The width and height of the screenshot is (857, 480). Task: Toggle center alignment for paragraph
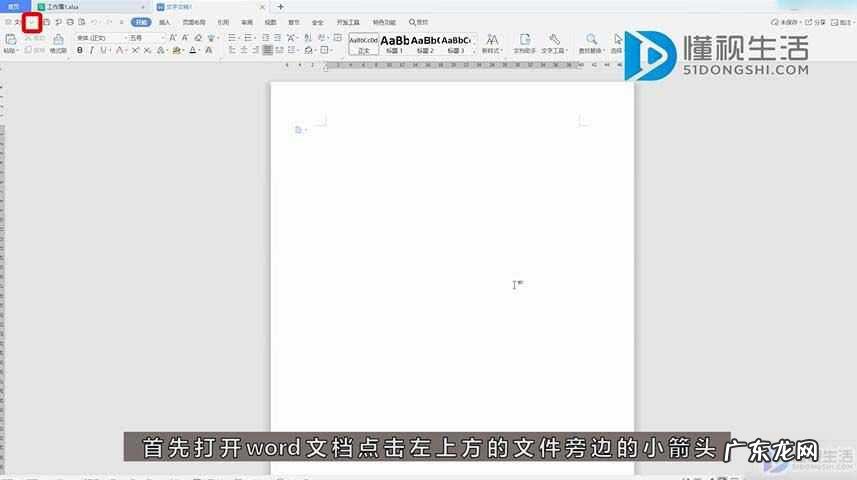click(x=244, y=50)
